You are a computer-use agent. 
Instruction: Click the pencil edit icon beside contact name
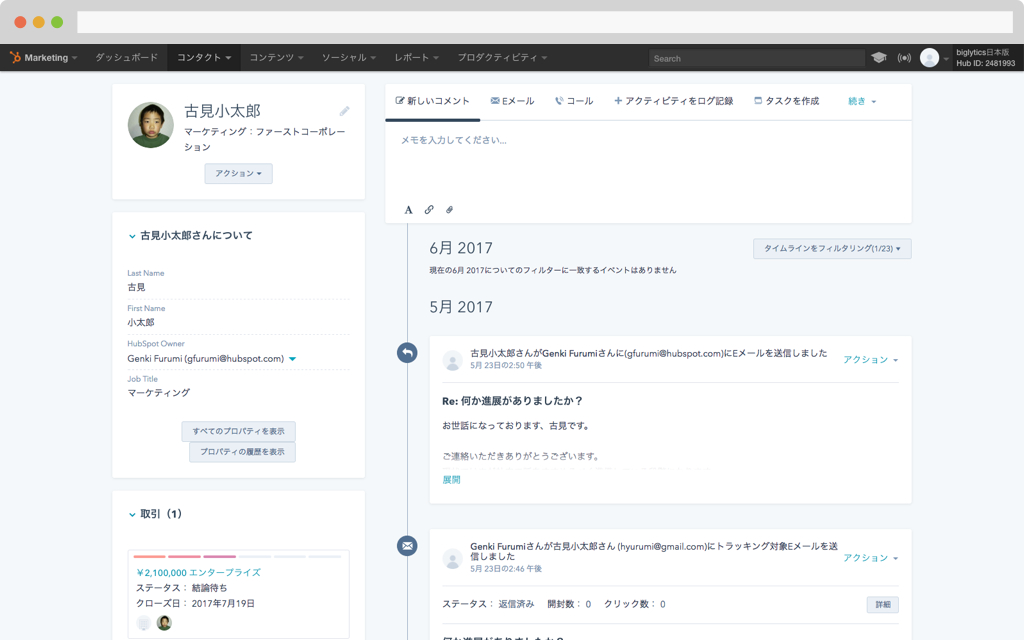(344, 111)
